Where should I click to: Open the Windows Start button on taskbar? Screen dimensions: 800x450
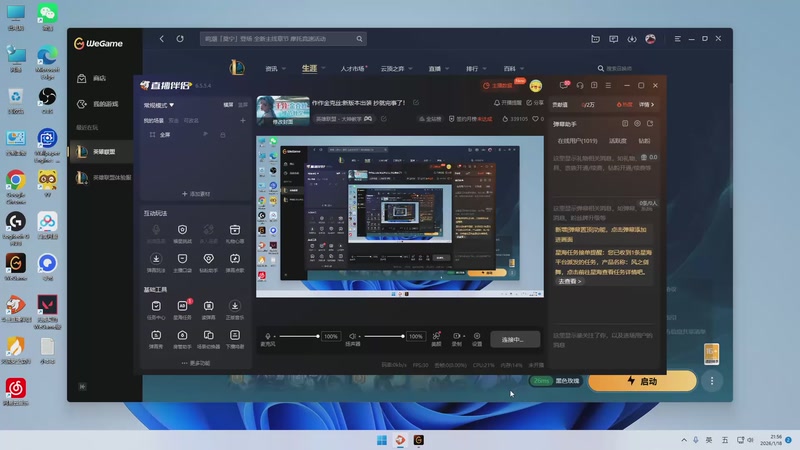click(382, 440)
